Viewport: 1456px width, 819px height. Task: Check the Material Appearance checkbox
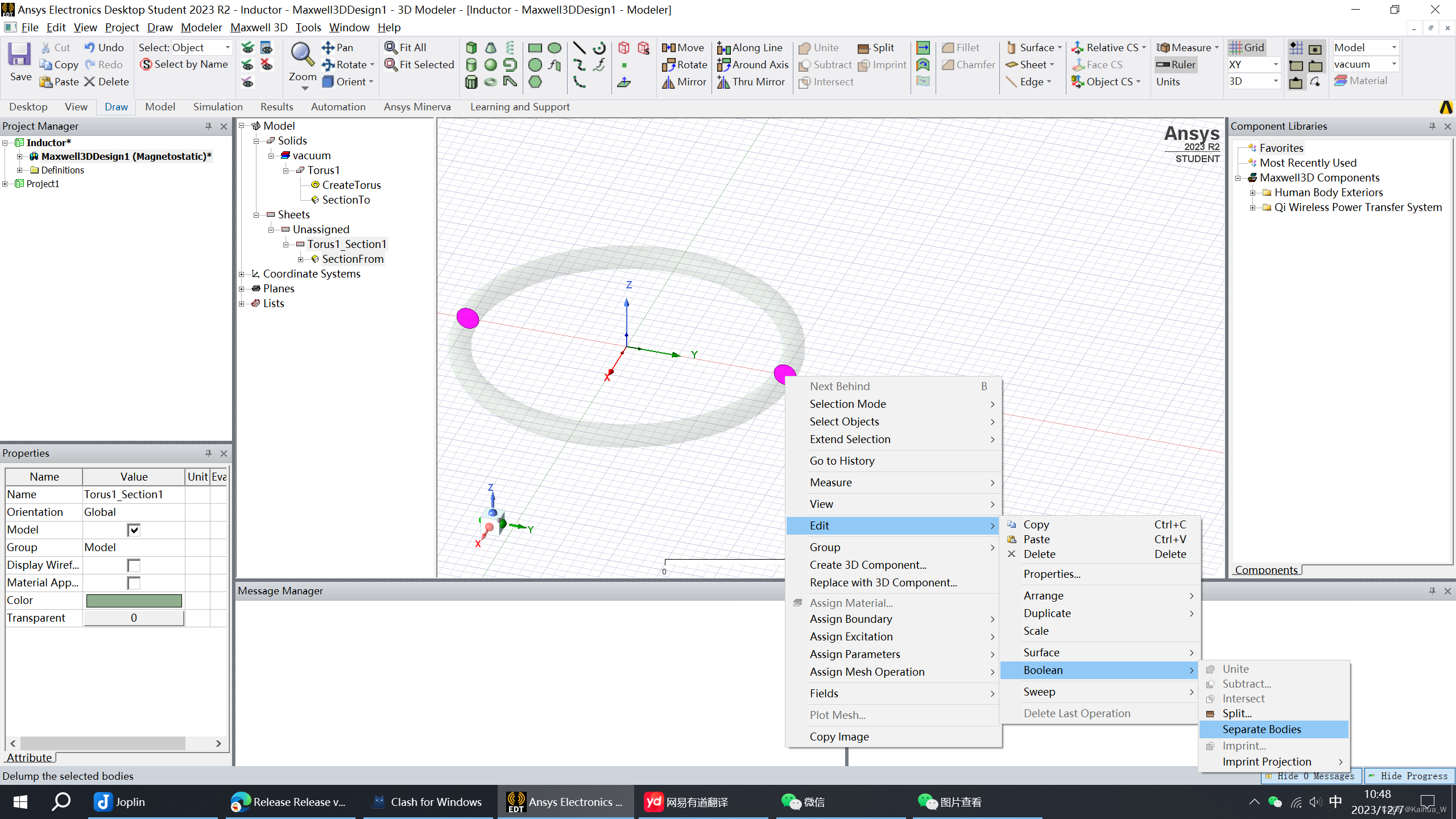click(134, 583)
